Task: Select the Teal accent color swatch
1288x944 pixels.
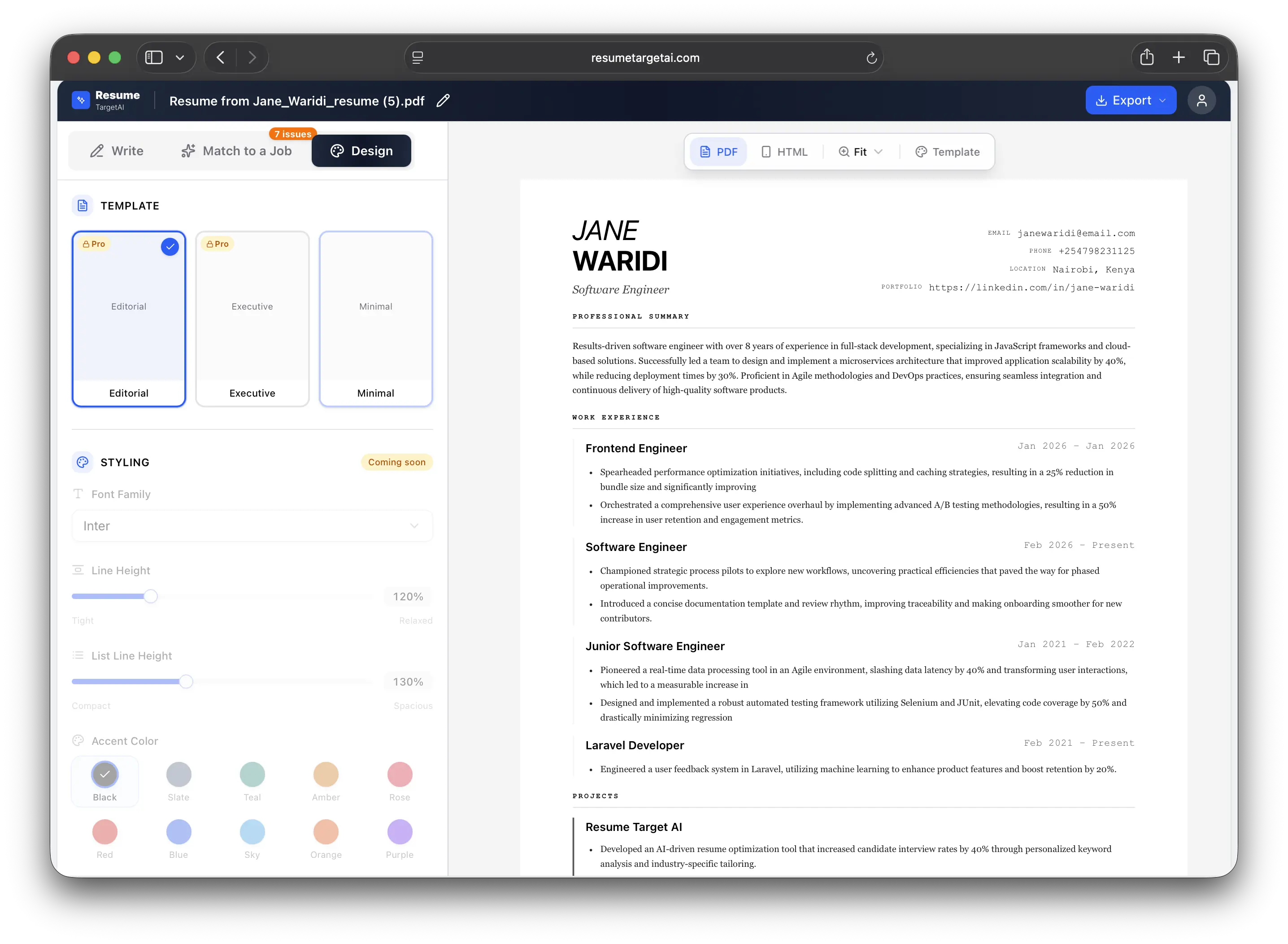Action: pyautogui.click(x=252, y=775)
